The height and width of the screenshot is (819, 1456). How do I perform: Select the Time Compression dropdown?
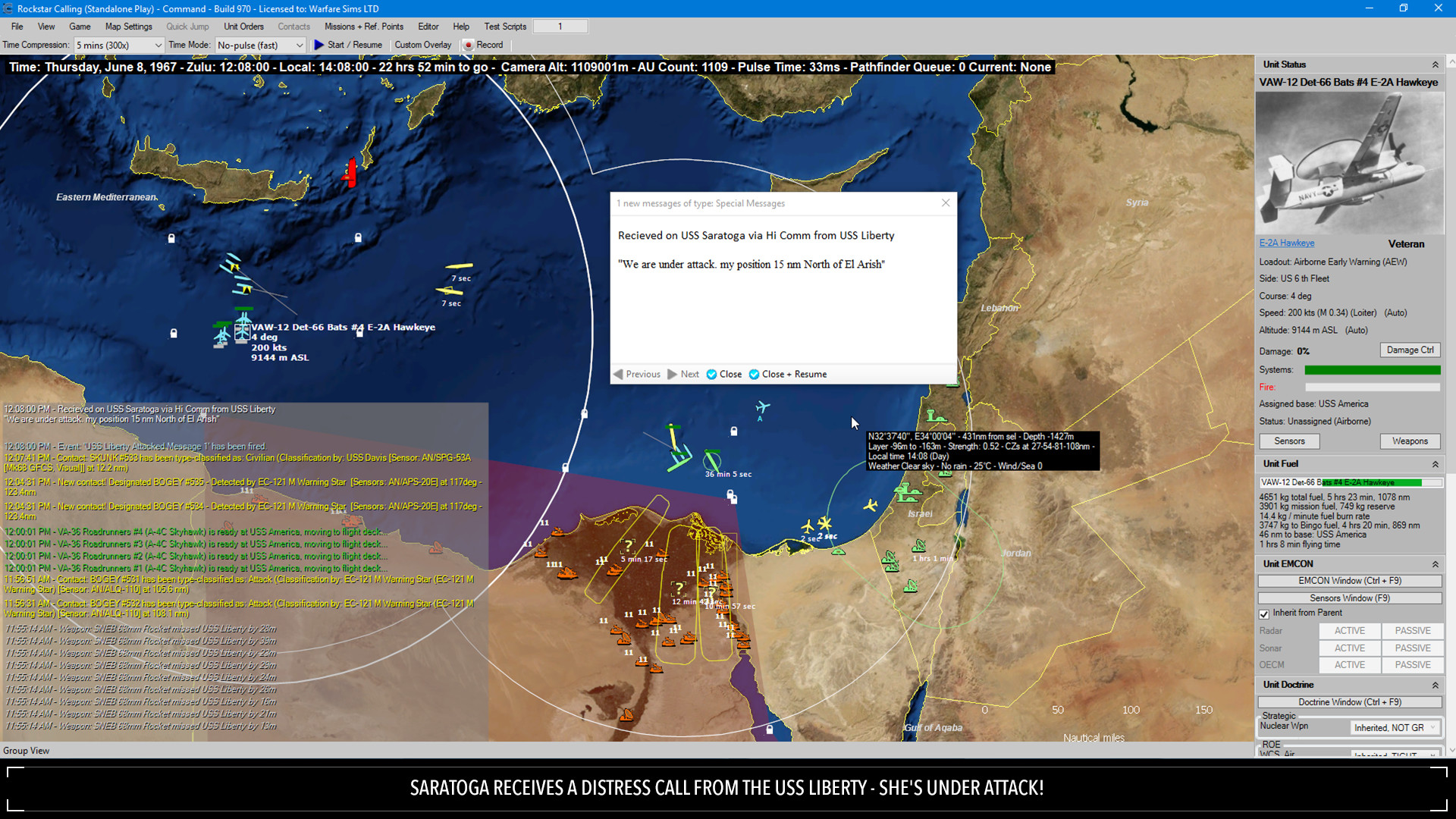click(117, 44)
